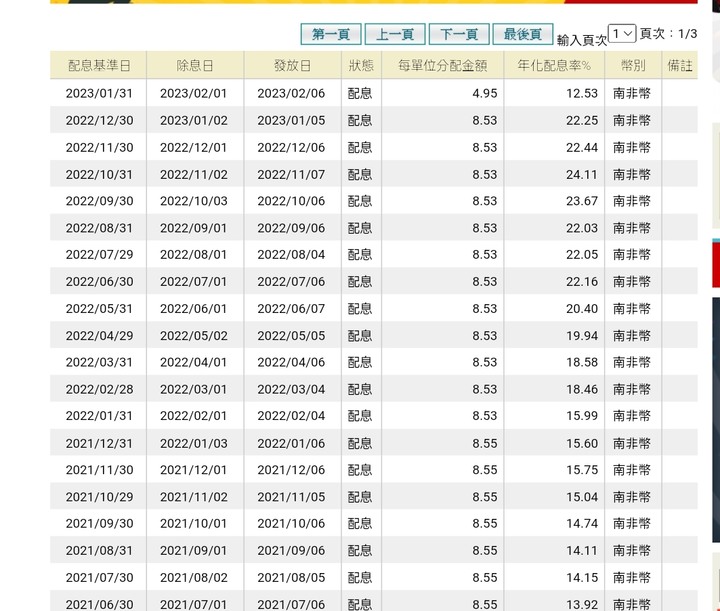The image size is (720, 611).
Task: Select base date 2022/04/29 cell
Action: (x=99, y=336)
